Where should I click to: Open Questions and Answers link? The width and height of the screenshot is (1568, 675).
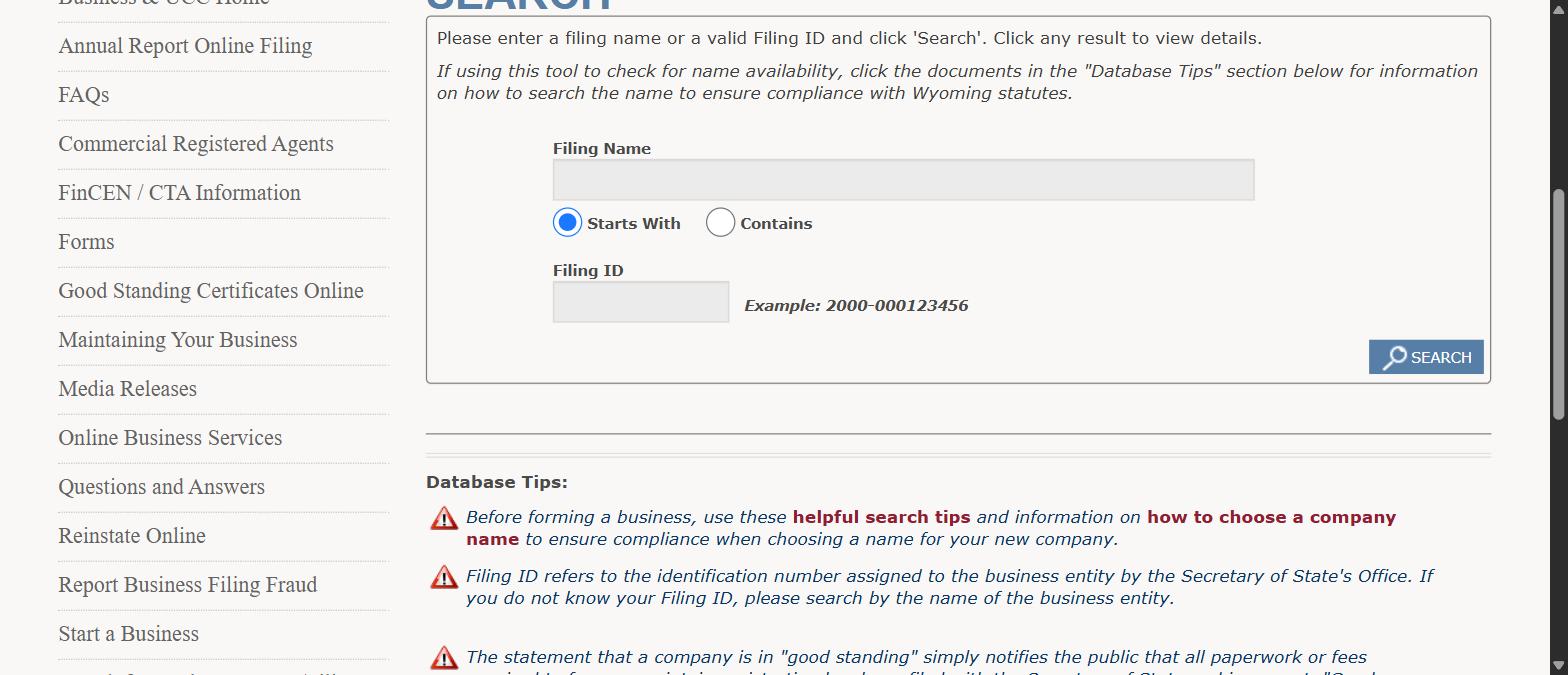[162, 487]
